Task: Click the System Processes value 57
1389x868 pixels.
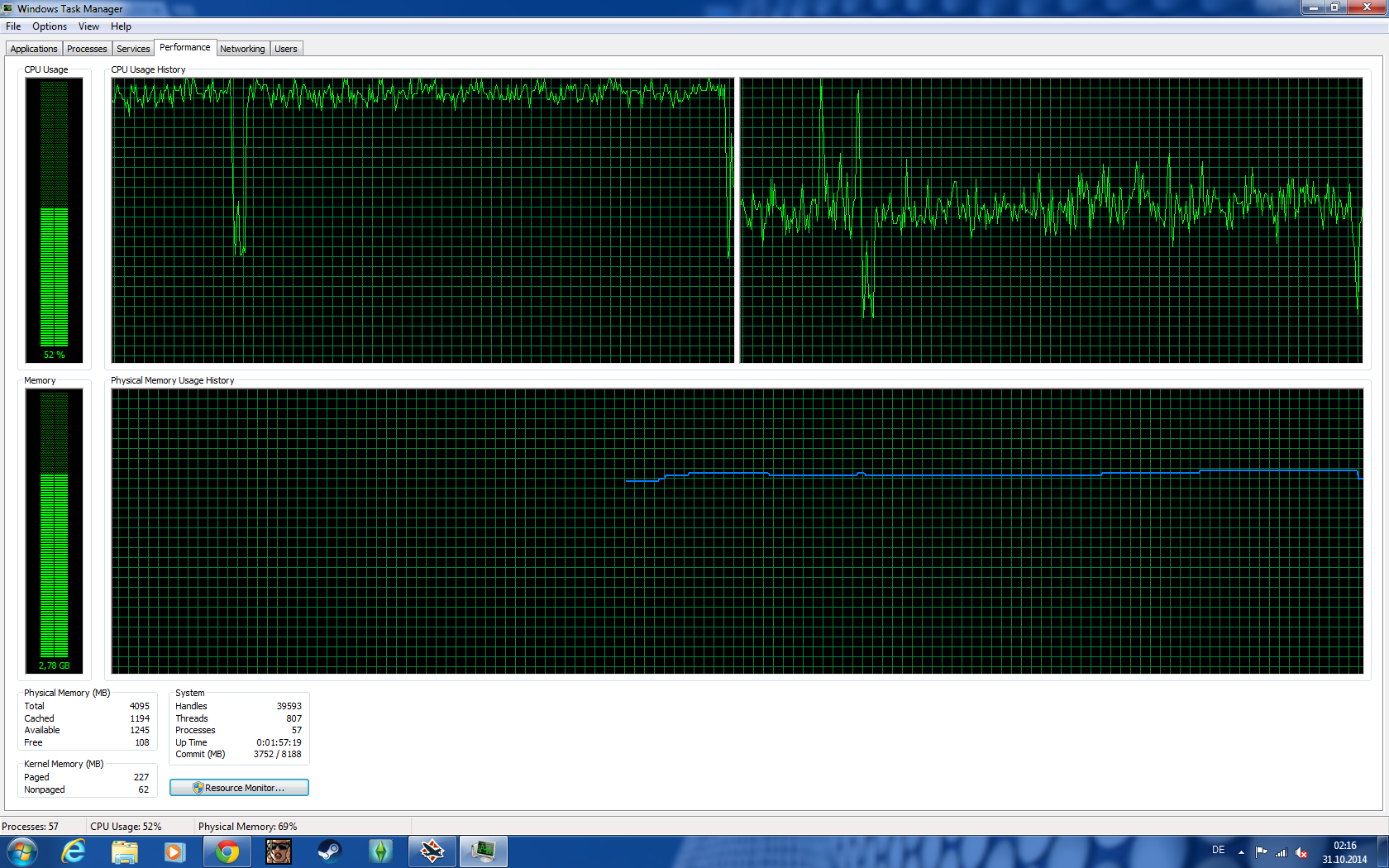Action: pyautogui.click(x=296, y=730)
